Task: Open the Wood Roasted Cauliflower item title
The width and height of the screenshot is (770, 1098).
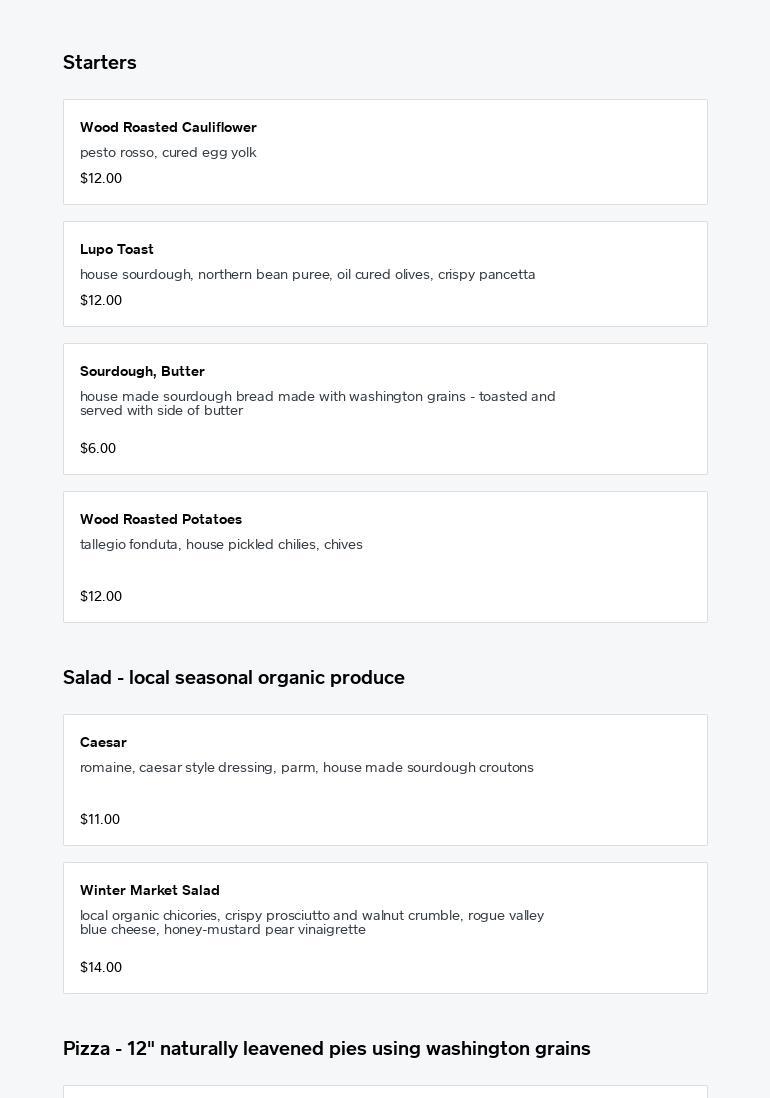Action: [168, 127]
